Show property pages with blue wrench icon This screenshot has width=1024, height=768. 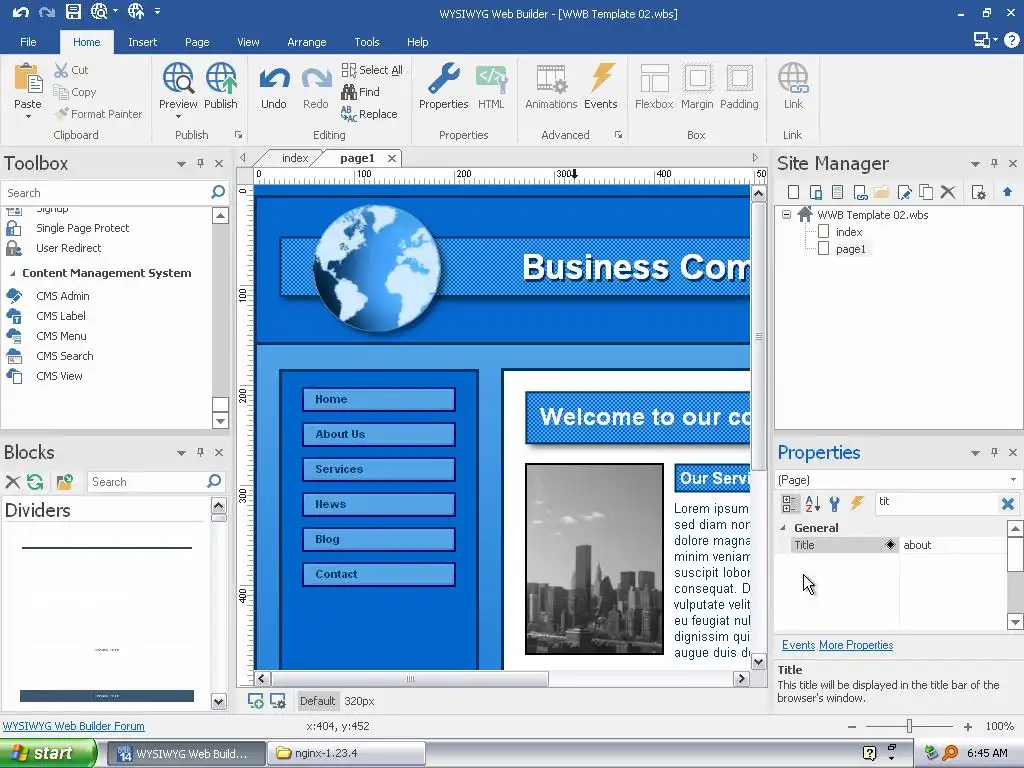point(834,504)
